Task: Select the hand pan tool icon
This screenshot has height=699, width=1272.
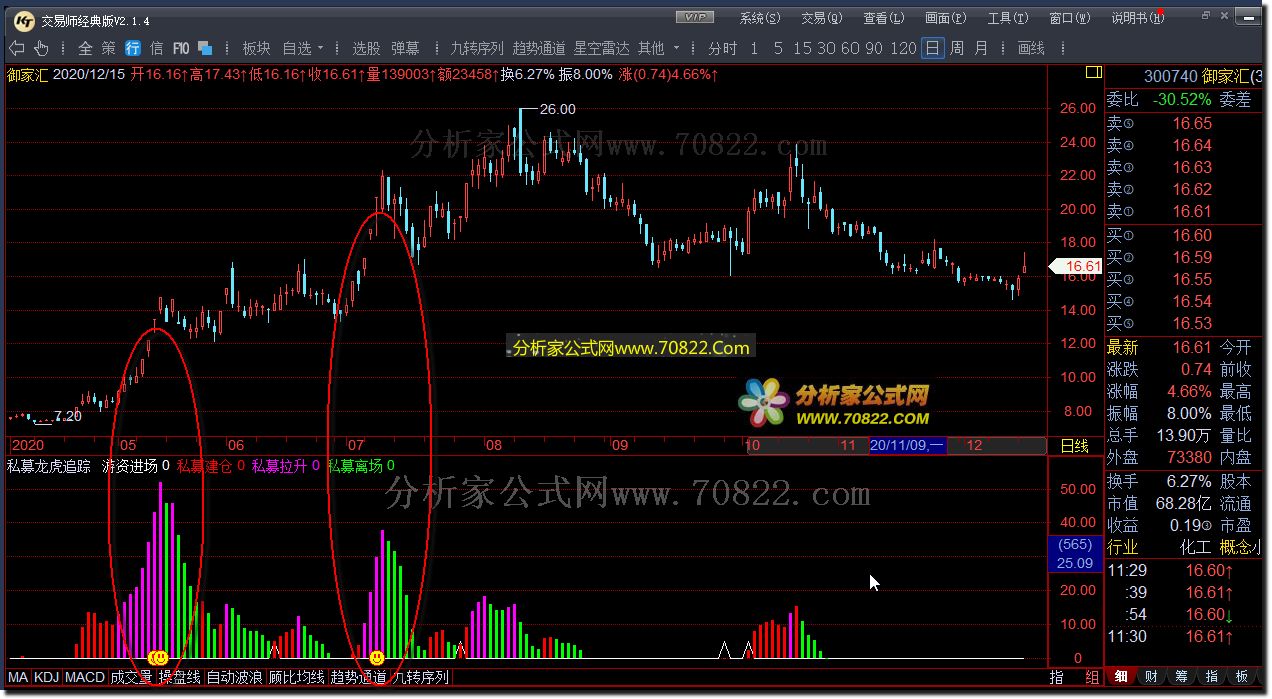Action: (41, 48)
